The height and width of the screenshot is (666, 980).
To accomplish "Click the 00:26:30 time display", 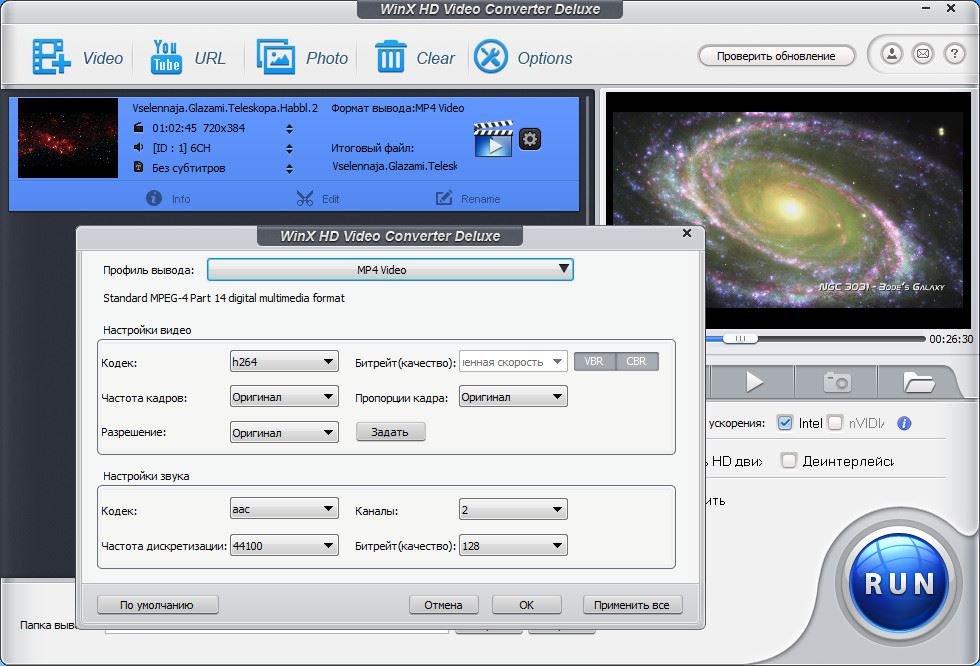I will [951, 339].
